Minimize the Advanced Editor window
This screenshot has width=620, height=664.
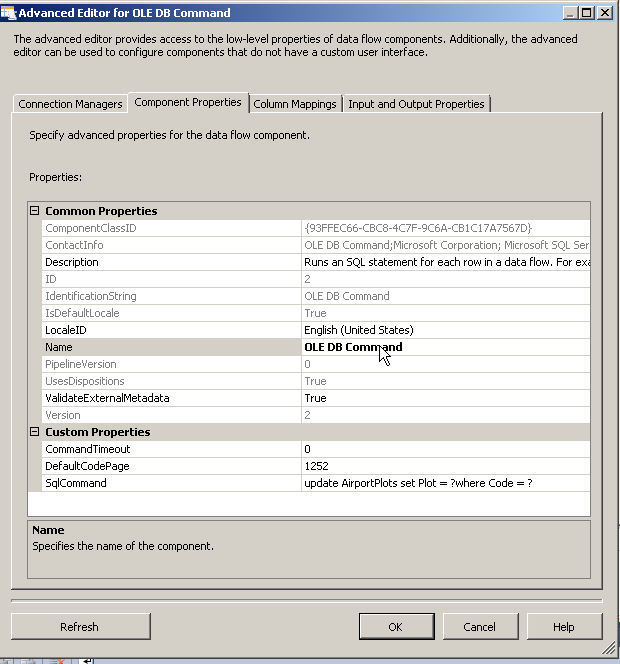point(570,13)
